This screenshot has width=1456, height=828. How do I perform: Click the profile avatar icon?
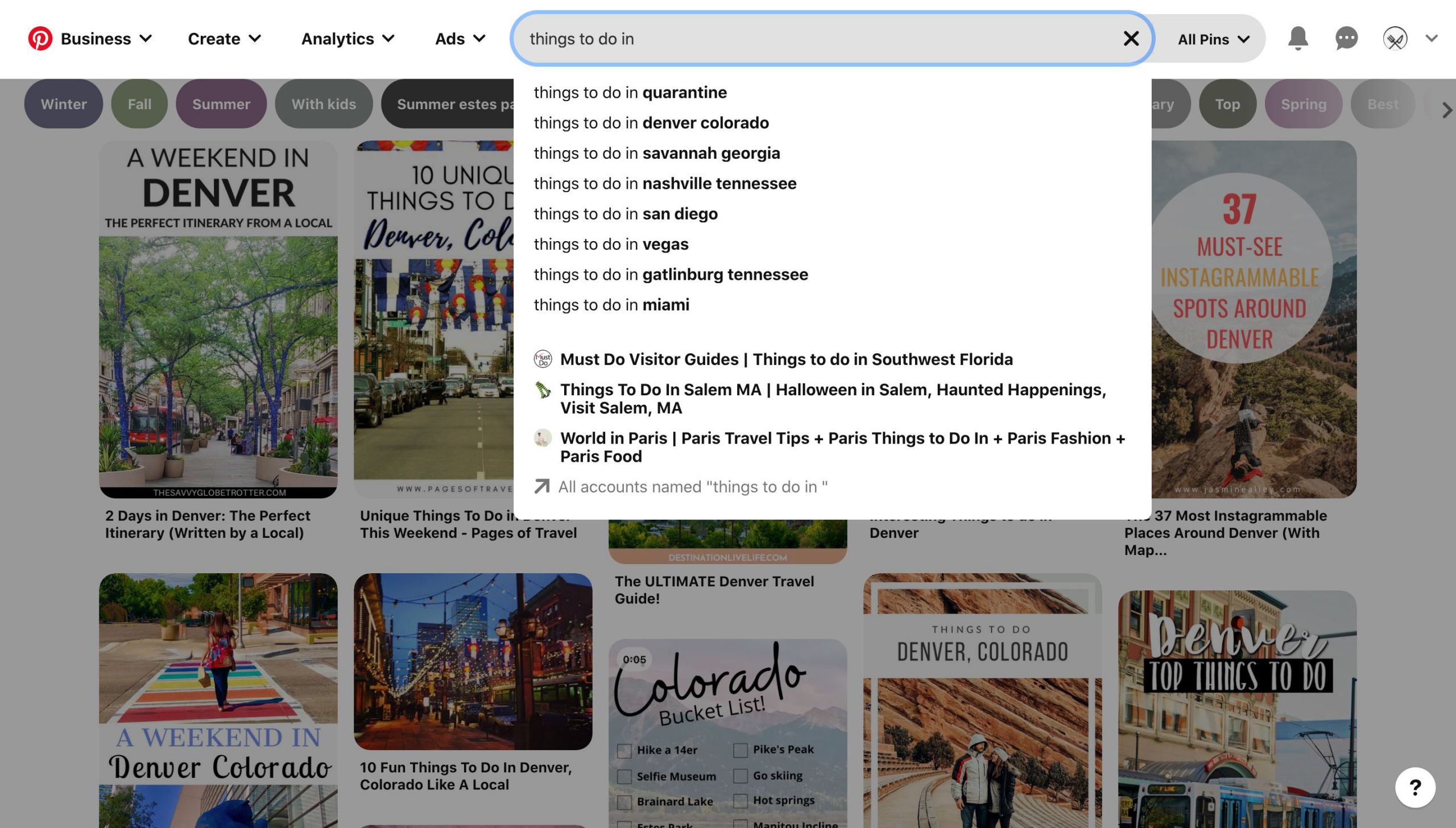point(1395,39)
